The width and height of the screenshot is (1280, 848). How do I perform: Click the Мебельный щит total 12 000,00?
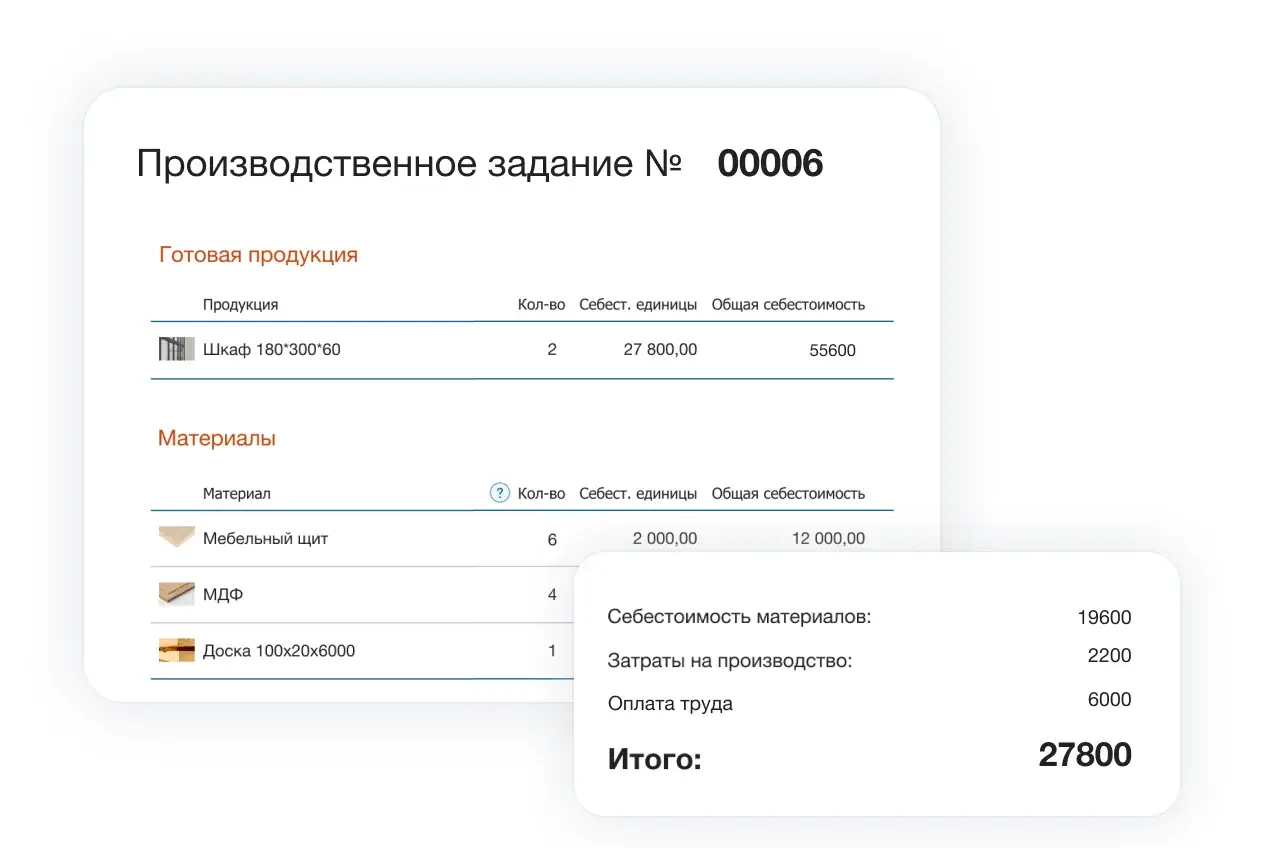(828, 539)
